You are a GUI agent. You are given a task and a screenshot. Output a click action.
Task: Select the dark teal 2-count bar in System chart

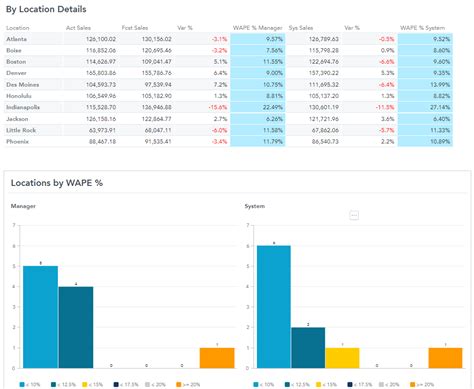(x=308, y=348)
